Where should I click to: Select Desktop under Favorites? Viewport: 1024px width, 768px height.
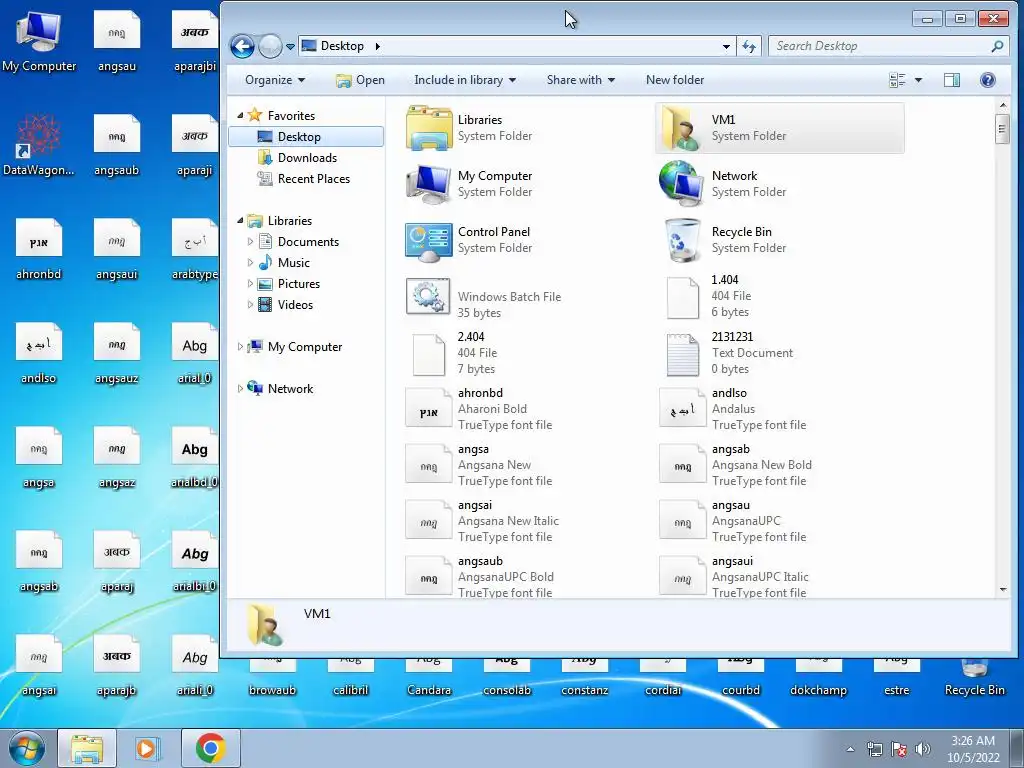pyautogui.click(x=306, y=136)
